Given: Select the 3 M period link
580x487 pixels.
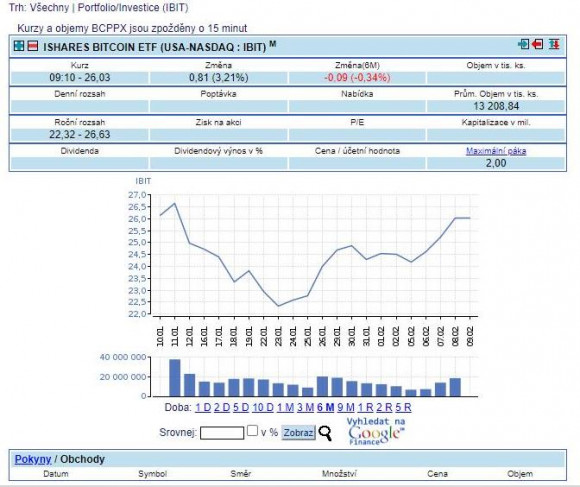Looking at the screenshot, I should point(306,407).
